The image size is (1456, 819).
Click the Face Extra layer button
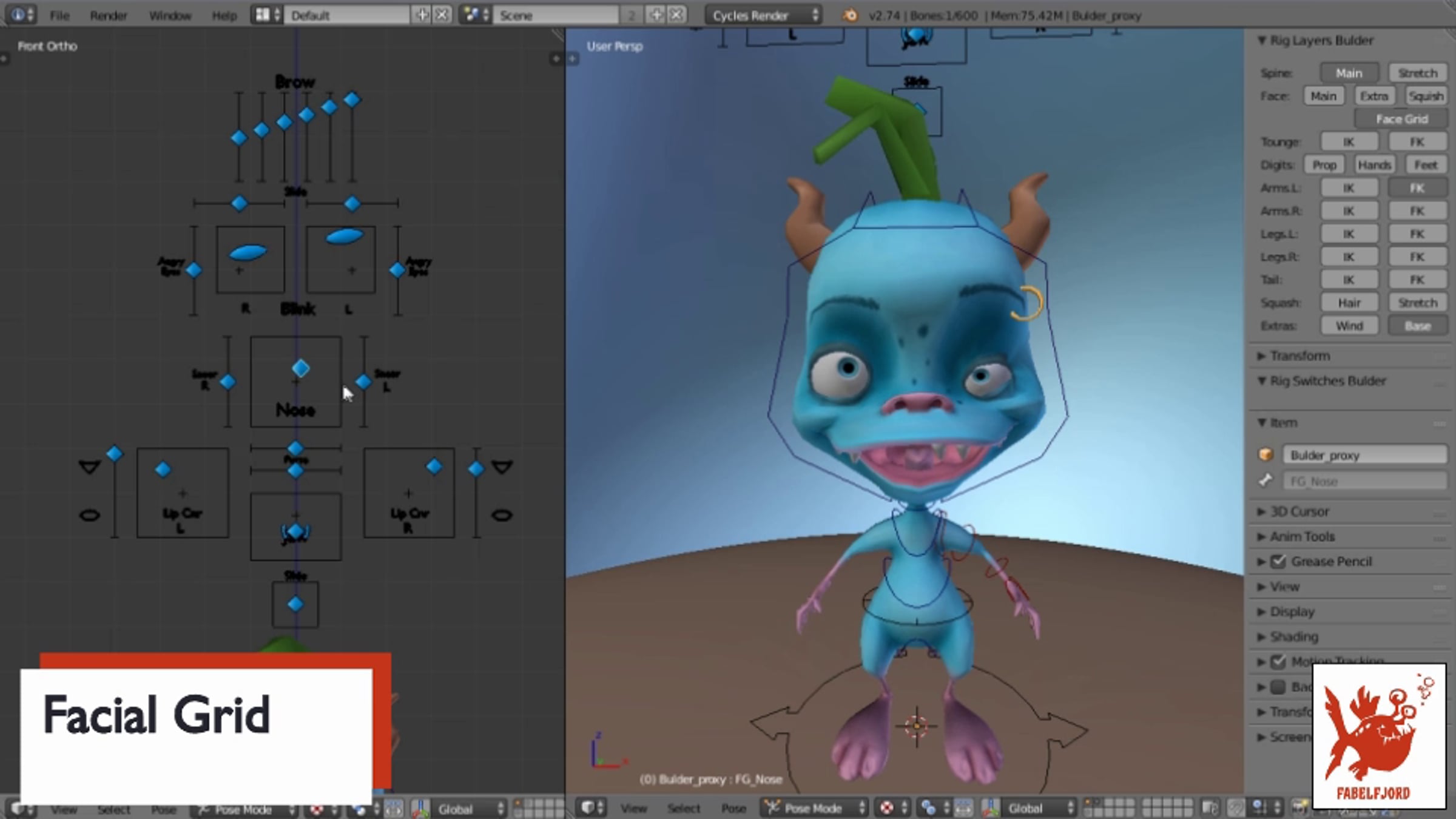[1373, 96]
